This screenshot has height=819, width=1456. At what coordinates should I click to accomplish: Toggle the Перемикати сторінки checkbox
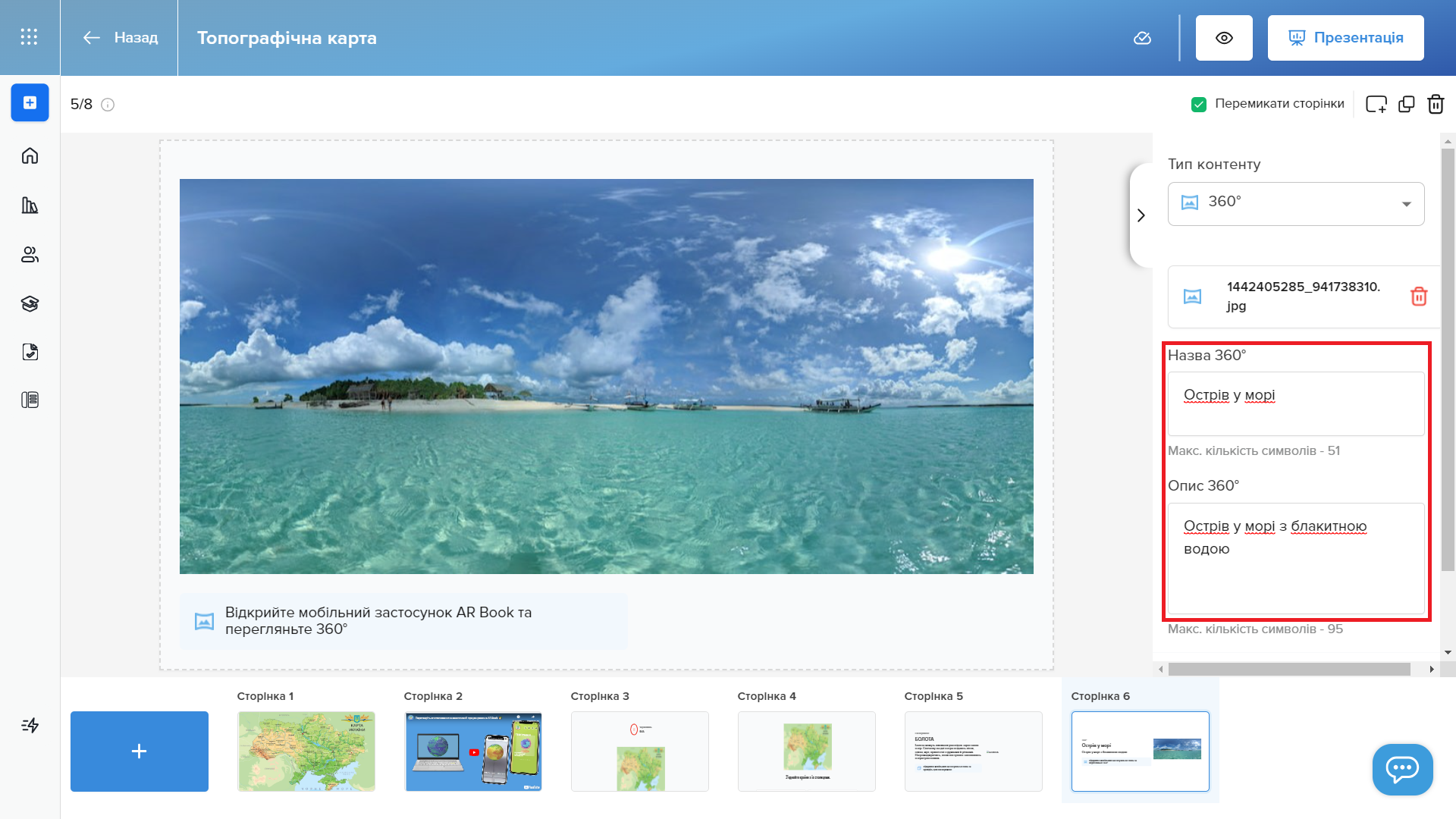(x=1199, y=105)
